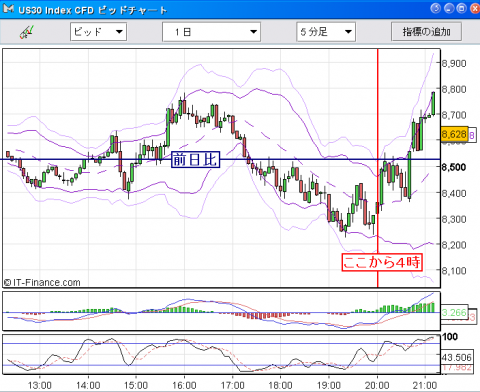
Task: Select the ここから4時 red annotation
Action: [382, 262]
